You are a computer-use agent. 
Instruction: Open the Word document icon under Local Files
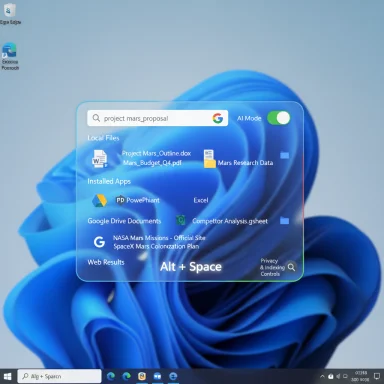coord(100,158)
